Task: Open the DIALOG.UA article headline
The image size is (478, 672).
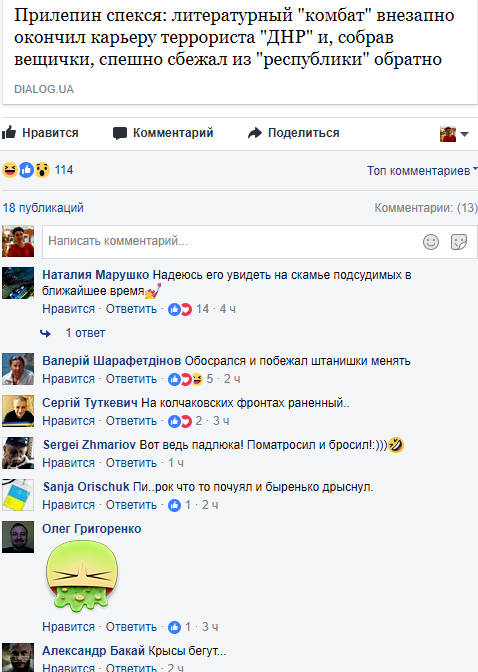Action: (x=234, y=37)
